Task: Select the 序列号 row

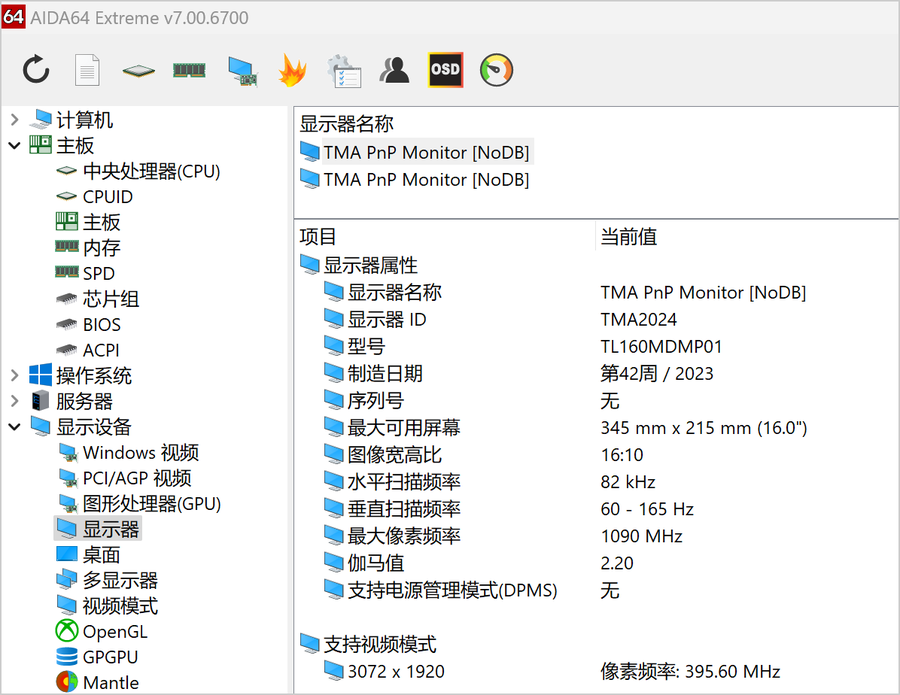Action: click(x=375, y=400)
